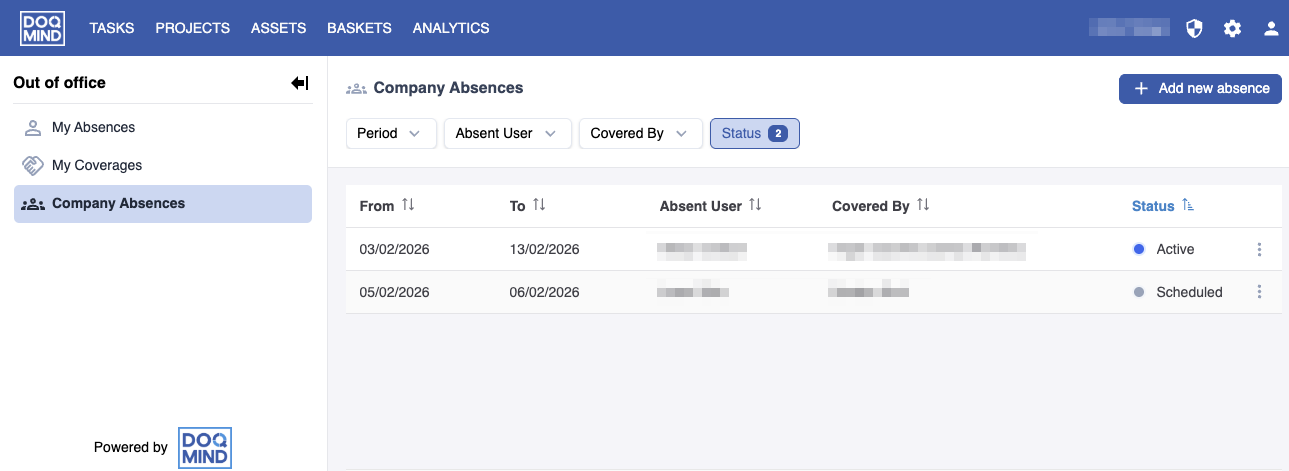Open the Covered By filter dropdown

click(640, 133)
